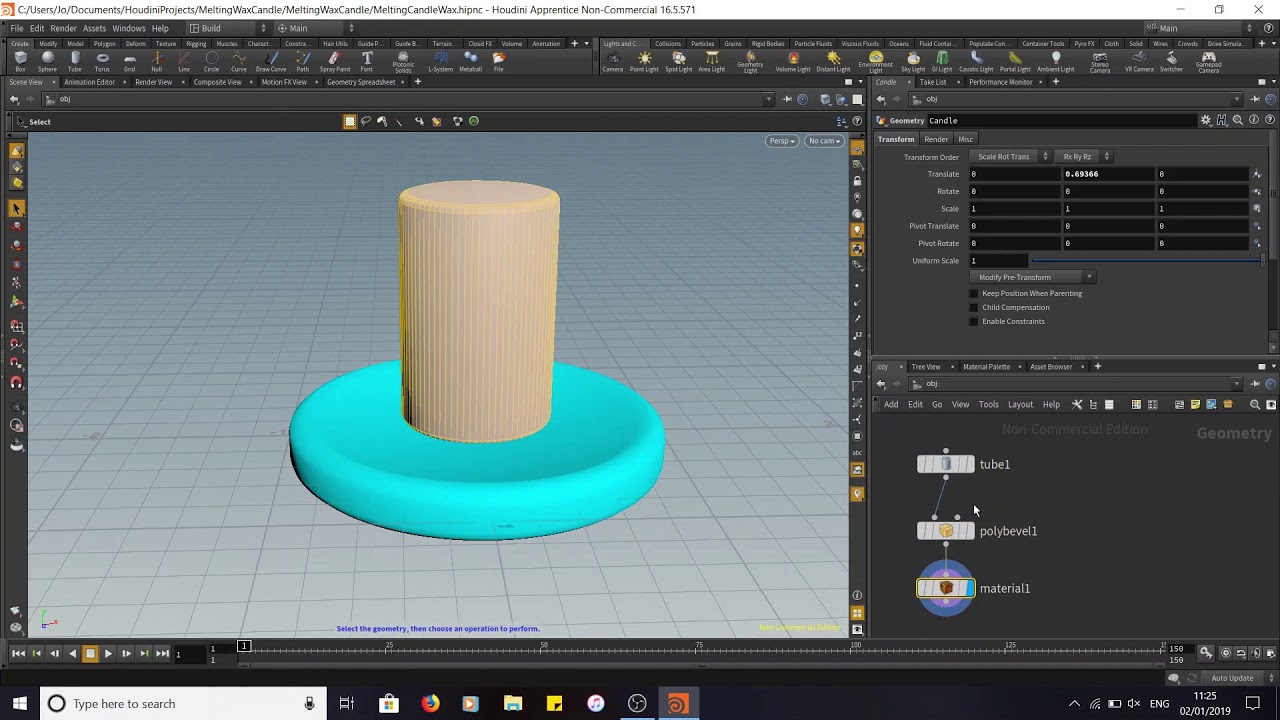Choose the L-System shelf tool
The image size is (1280, 720).
click(440, 62)
